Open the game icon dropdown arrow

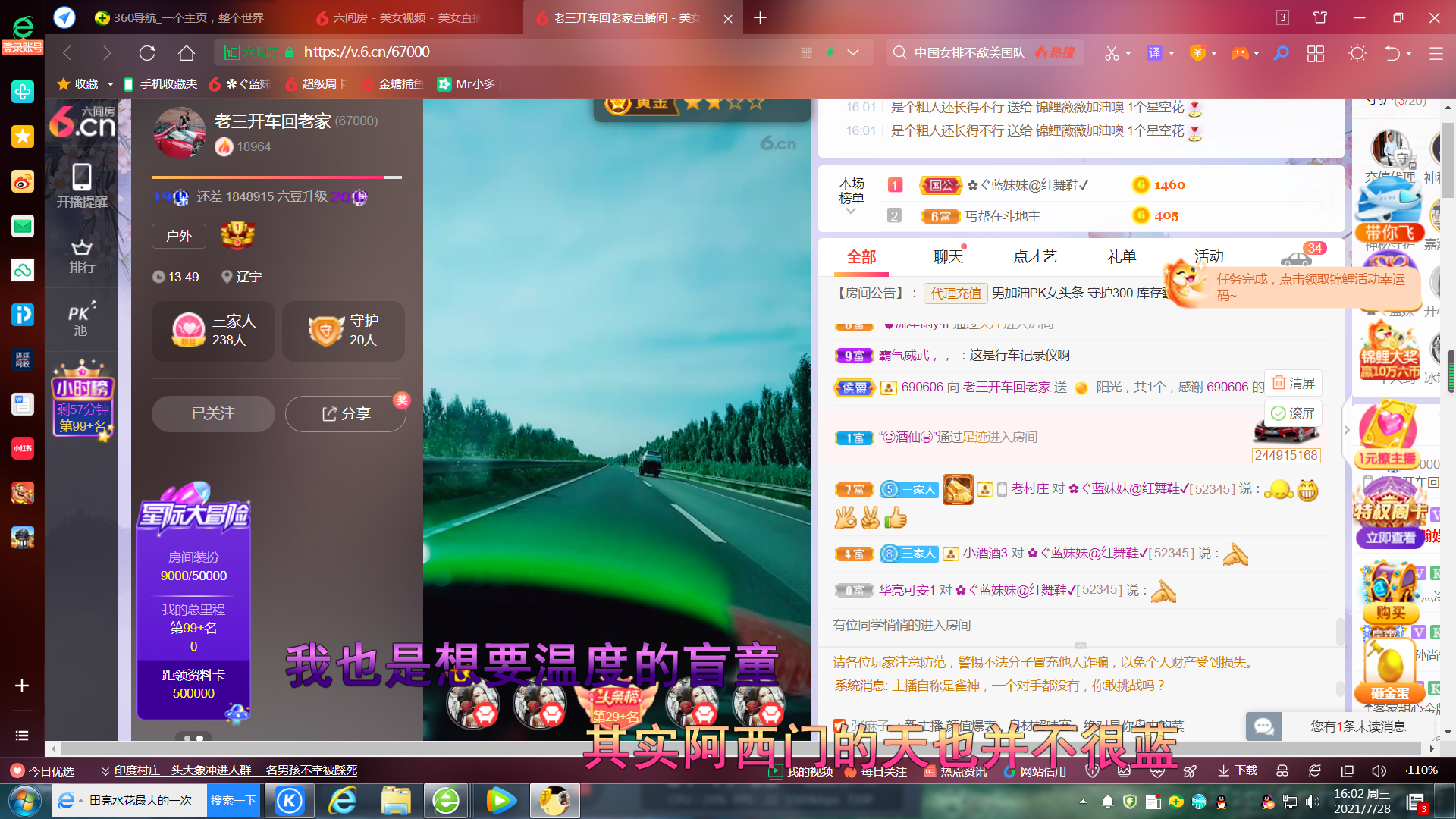pos(1257,54)
